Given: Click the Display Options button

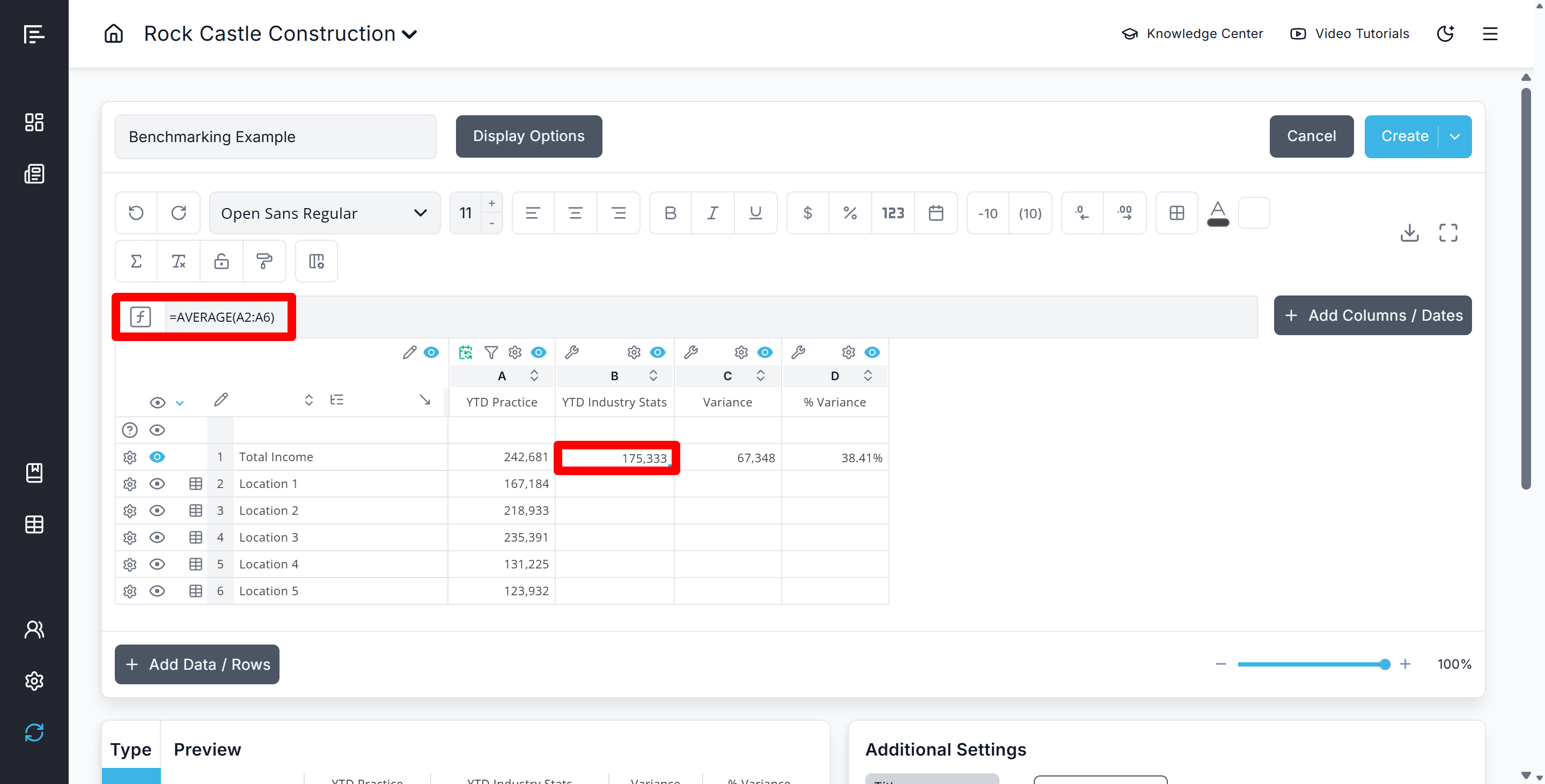Looking at the screenshot, I should click(528, 137).
